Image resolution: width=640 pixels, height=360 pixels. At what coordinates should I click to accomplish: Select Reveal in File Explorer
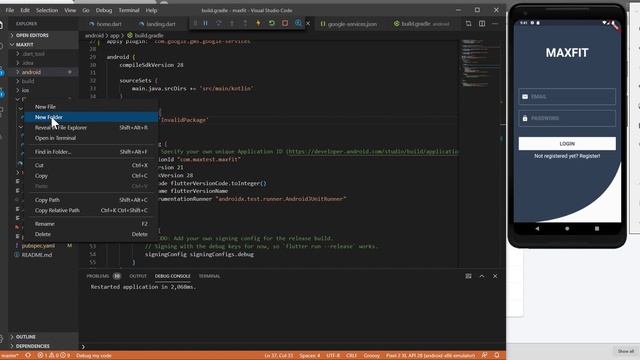click(91, 128)
